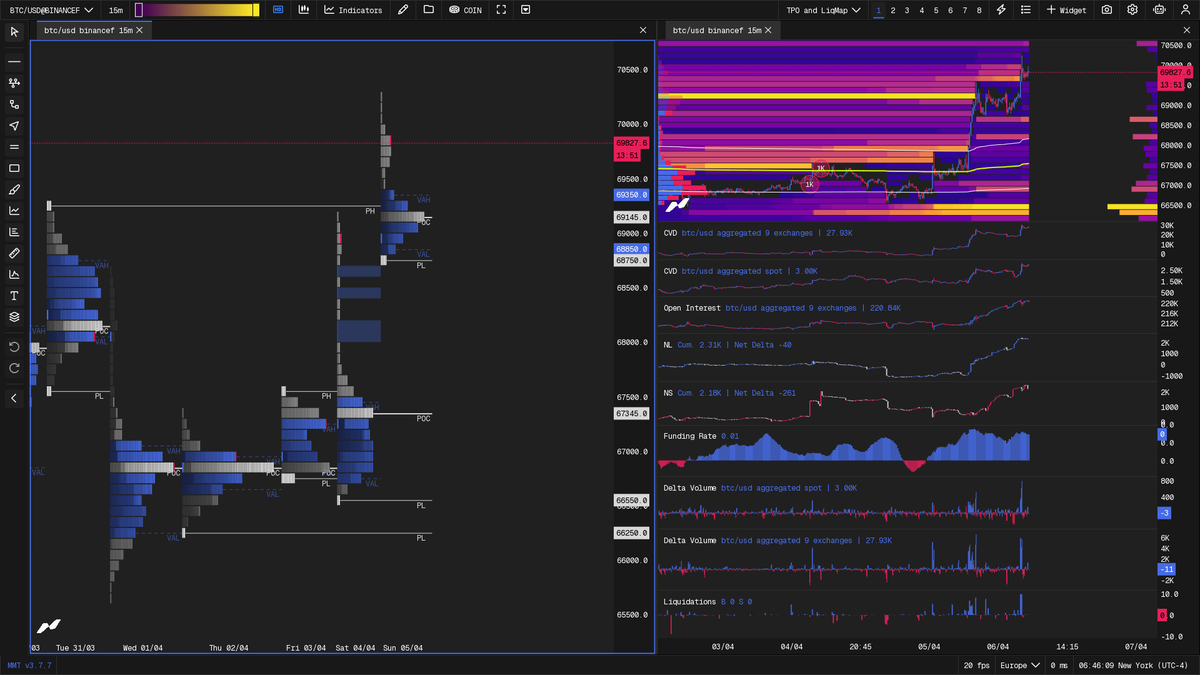Add a new Widget
This screenshot has height=675, width=1200.
click(1067, 10)
